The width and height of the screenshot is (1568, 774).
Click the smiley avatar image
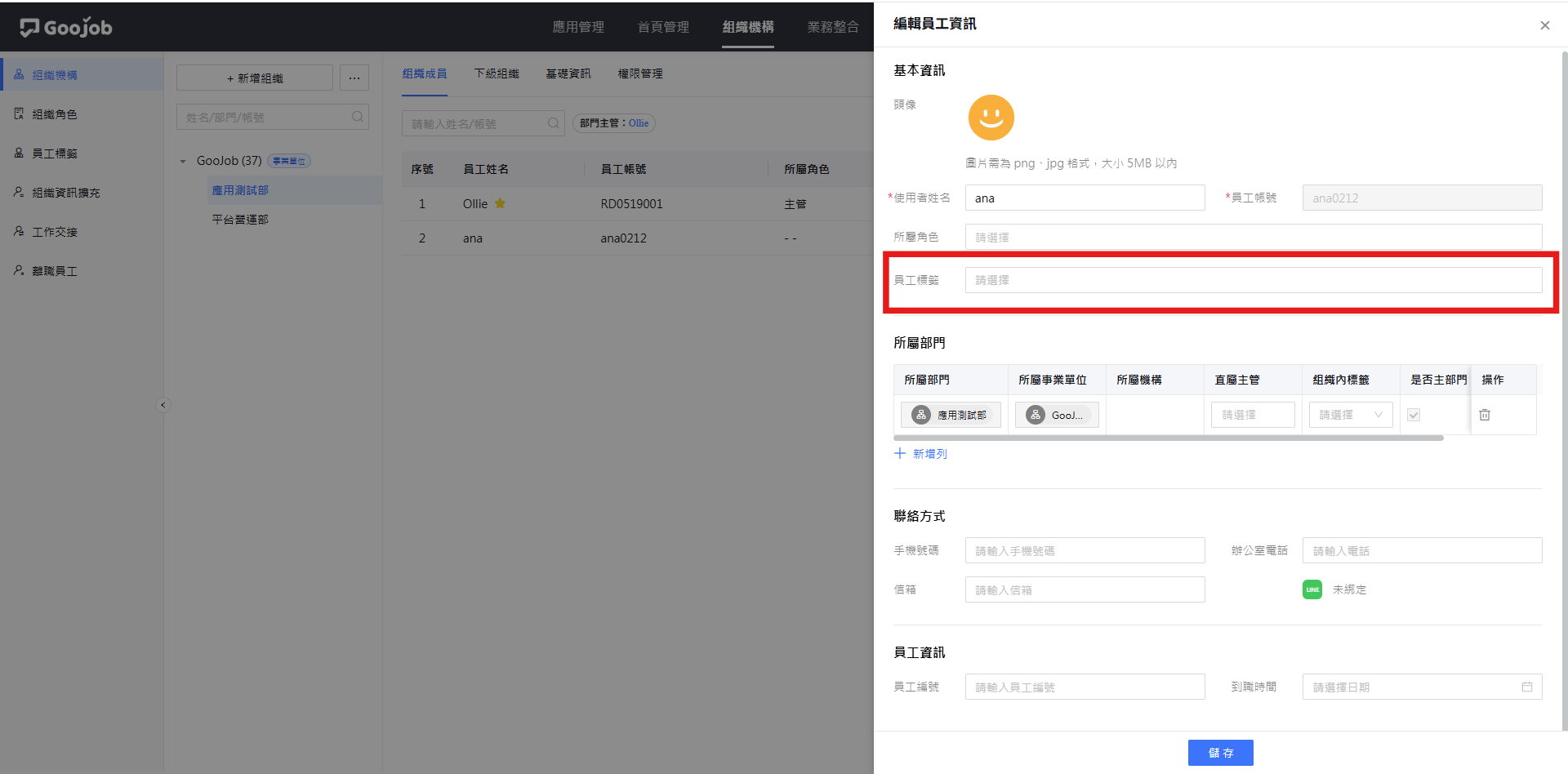(991, 118)
